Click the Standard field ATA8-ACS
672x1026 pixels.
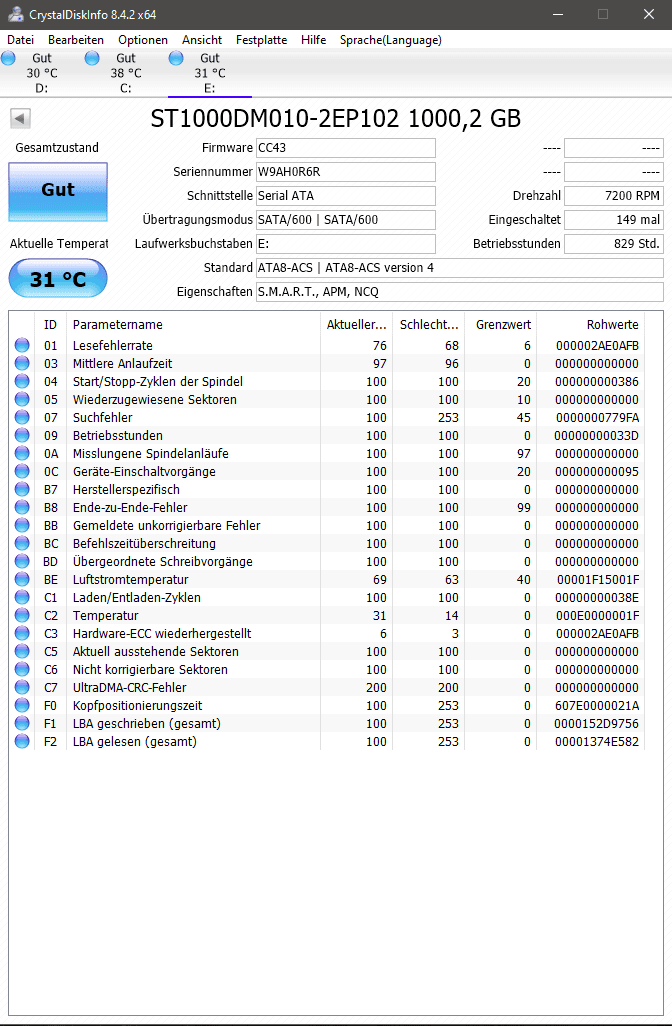tap(459, 268)
